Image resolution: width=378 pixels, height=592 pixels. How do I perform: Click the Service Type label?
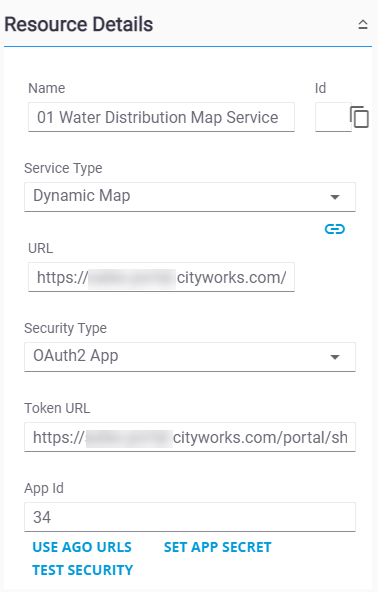(x=63, y=168)
